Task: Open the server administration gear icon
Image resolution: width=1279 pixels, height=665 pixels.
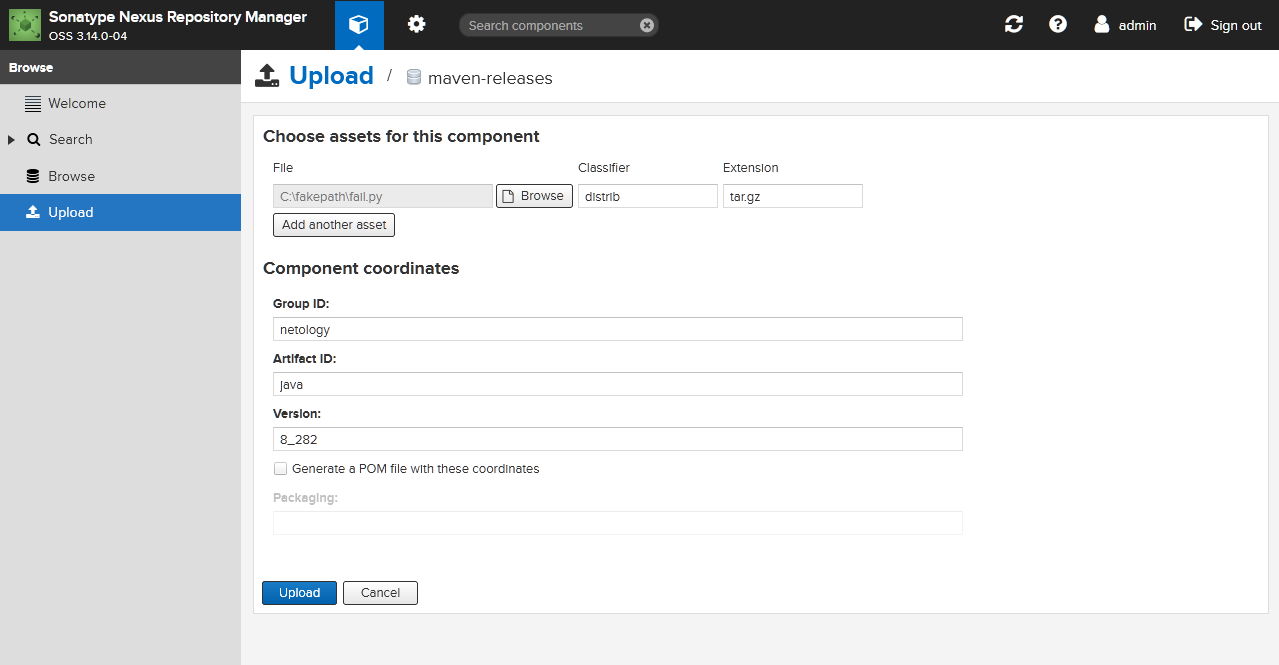Action: pyautogui.click(x=417, y=25)
